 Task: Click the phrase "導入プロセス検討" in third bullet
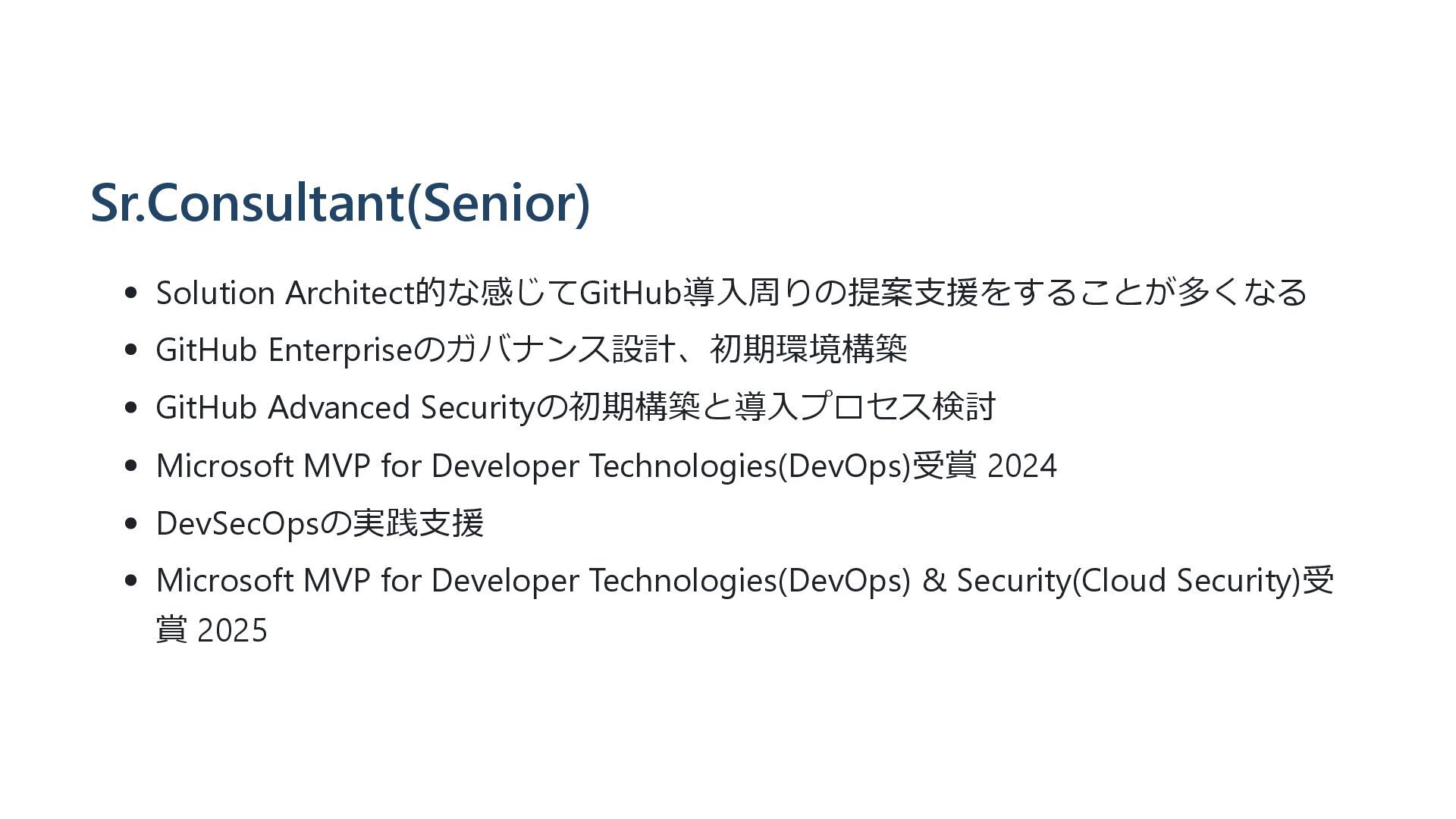pos(864,407)
